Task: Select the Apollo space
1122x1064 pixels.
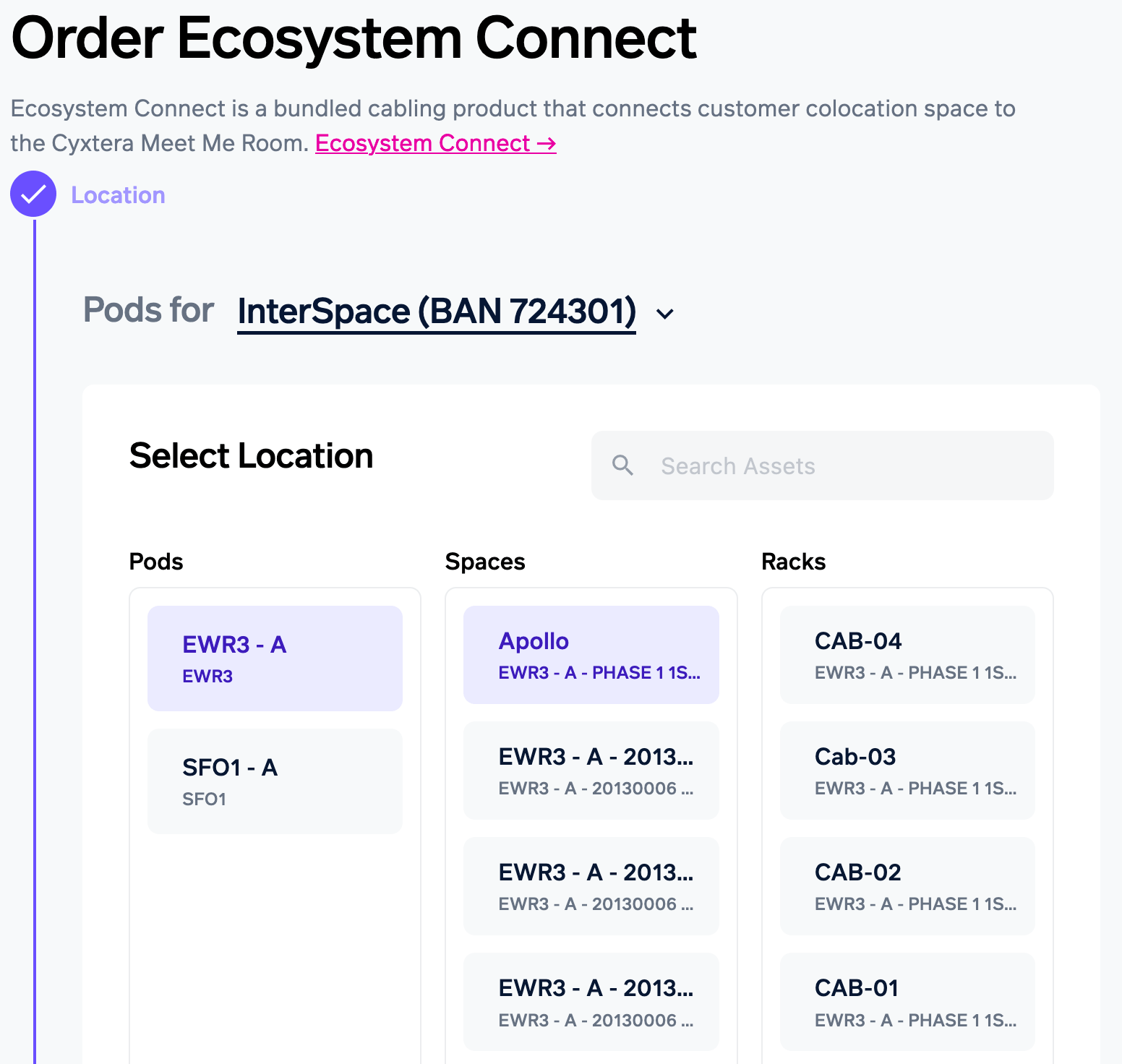Action: (x=591, y=655)
